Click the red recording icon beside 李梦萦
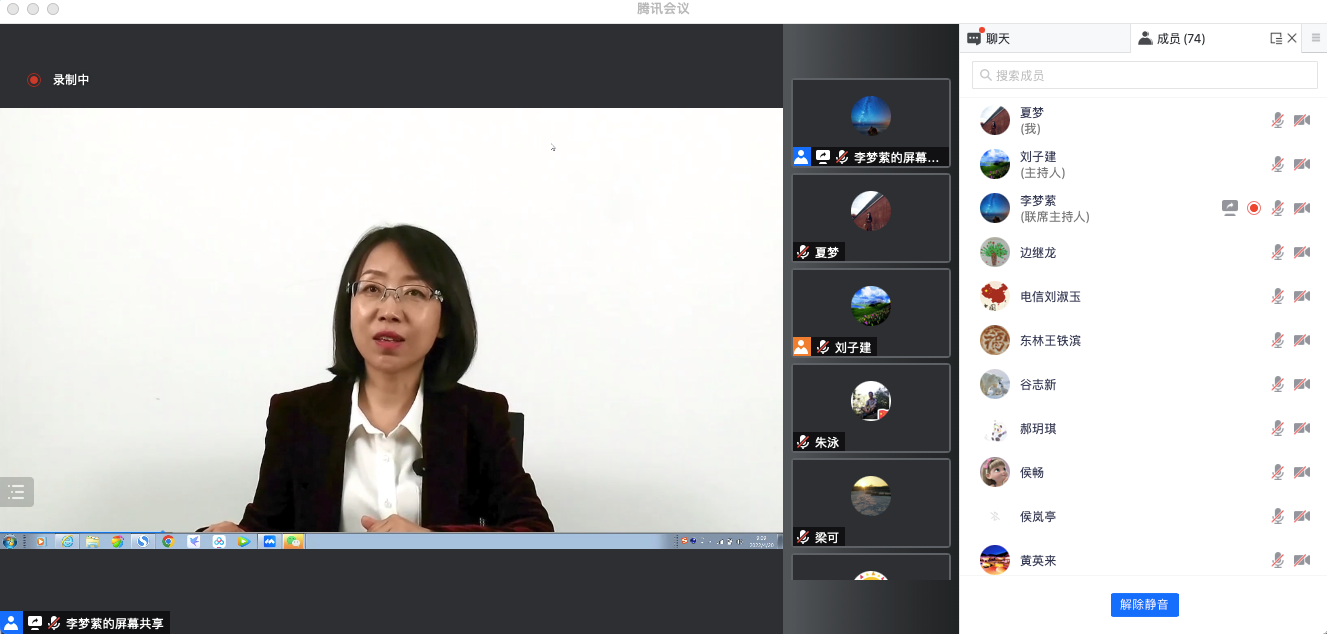The width and height of the screenshot is (1327, 634). 1254,208
